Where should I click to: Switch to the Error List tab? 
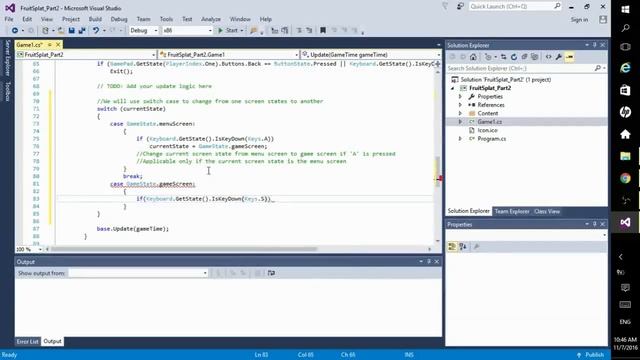coord(27,341)
